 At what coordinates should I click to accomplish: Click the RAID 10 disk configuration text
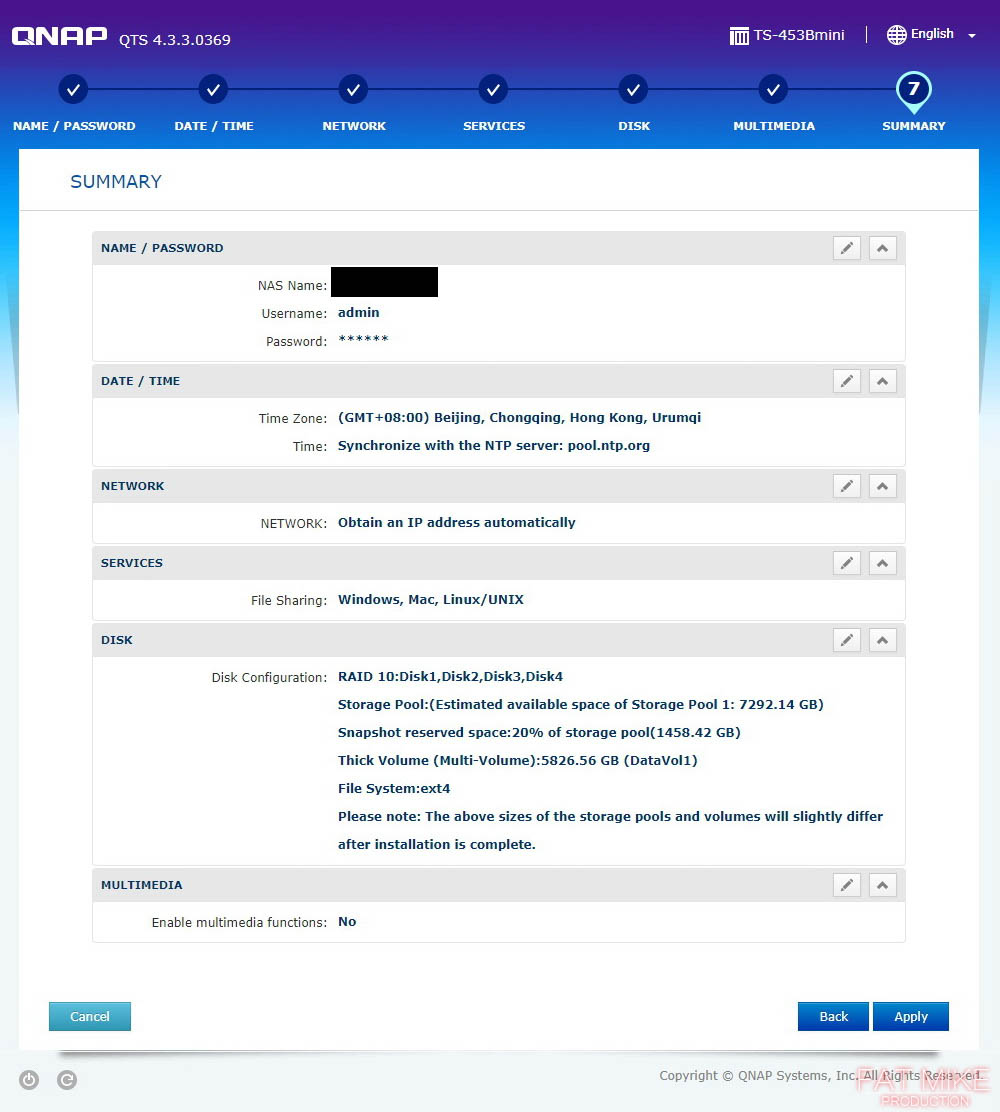click(450, 677)
